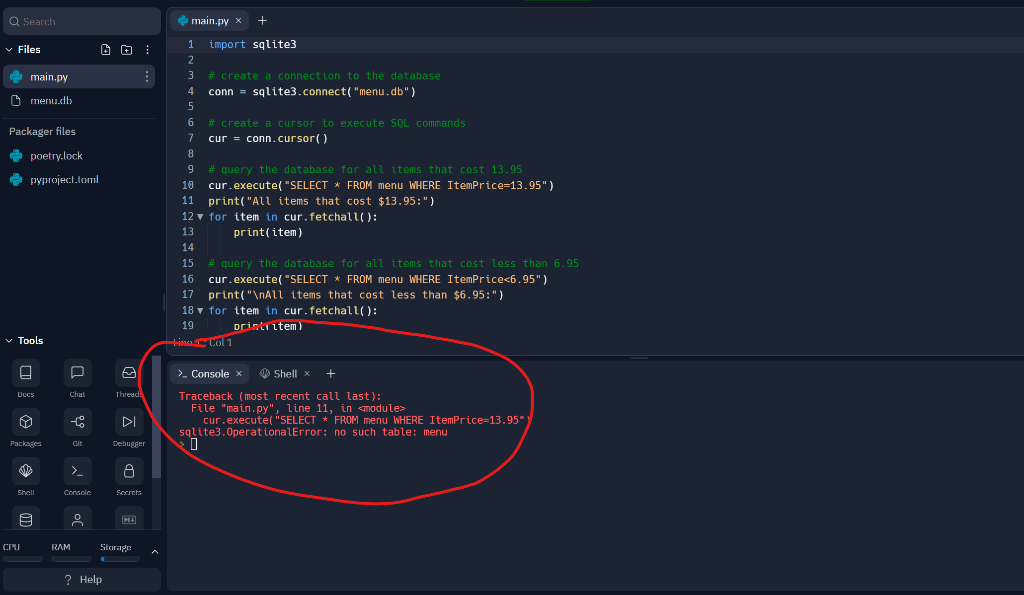
Task: Open the Help button
Action: (81, 579)
